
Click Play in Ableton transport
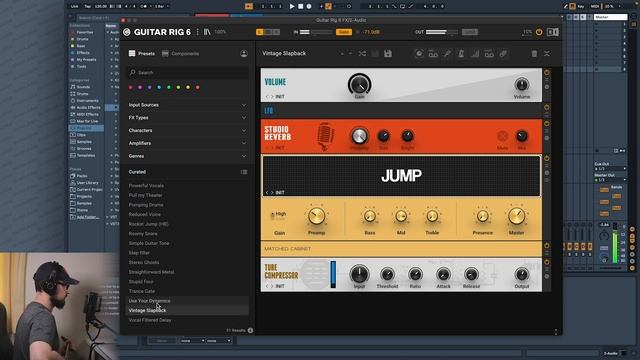[x=291, y=6]
